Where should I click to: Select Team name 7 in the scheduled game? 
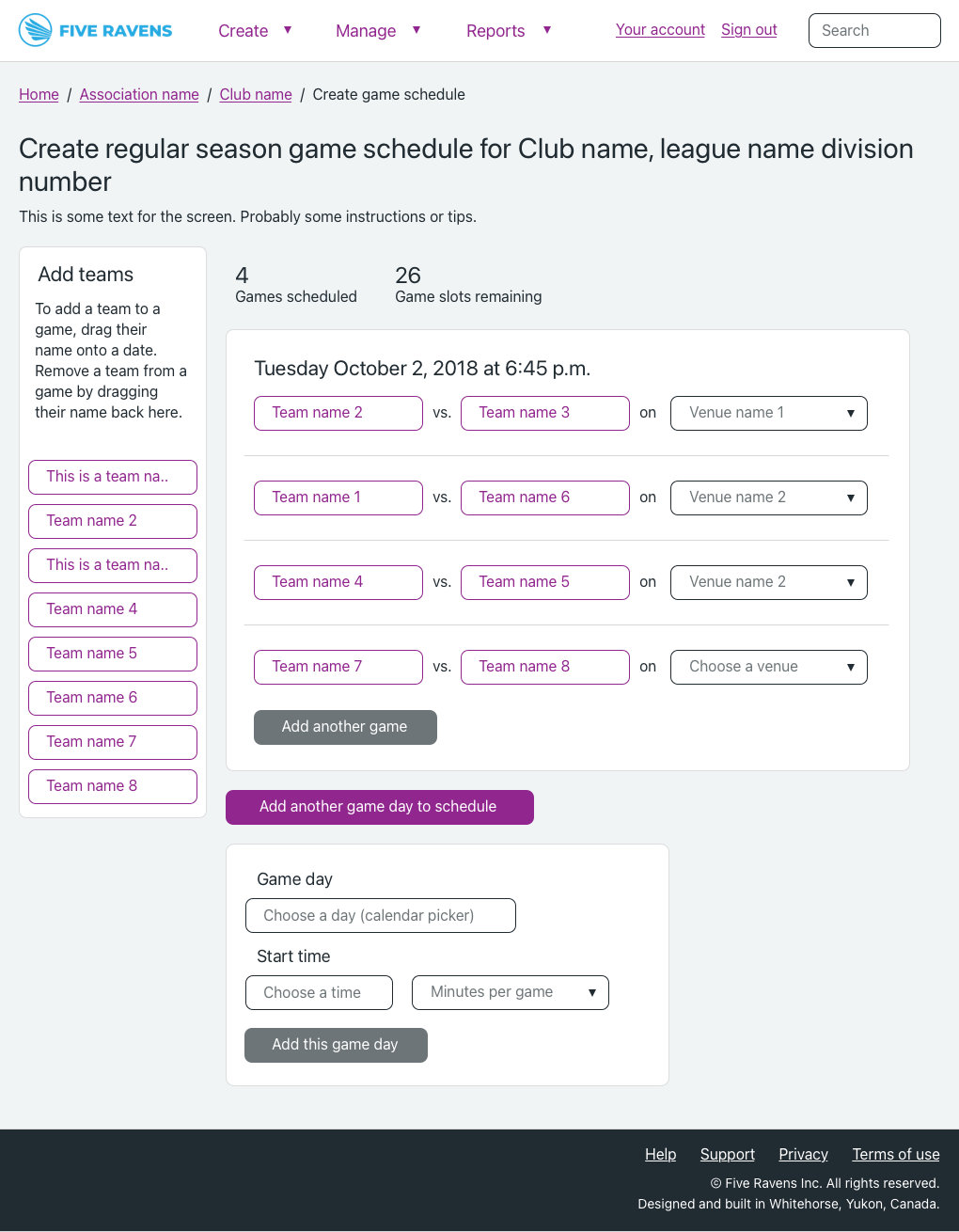(338, 667)
